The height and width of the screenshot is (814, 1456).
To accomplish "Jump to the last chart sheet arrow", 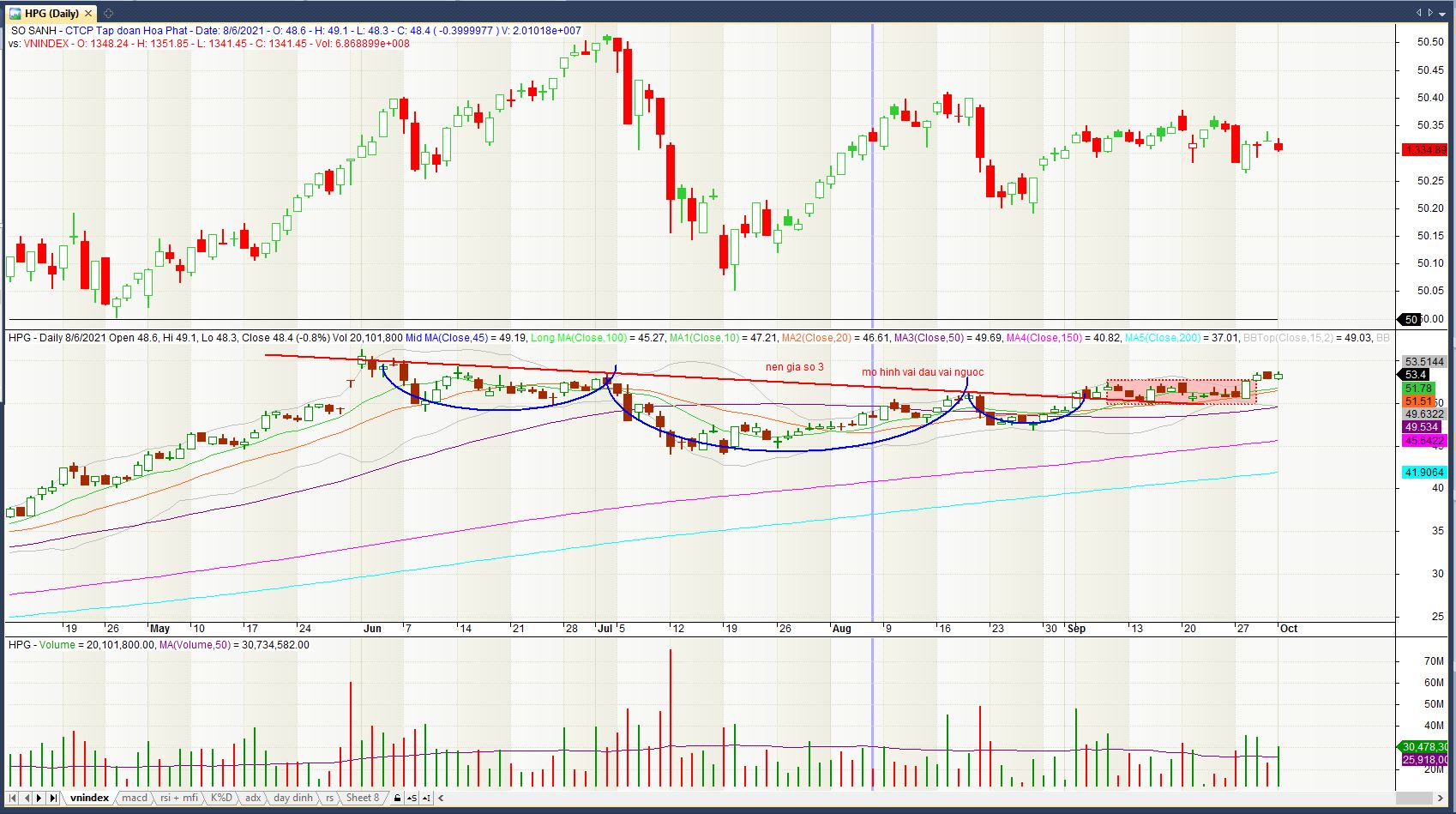I will tap(53, 798).
